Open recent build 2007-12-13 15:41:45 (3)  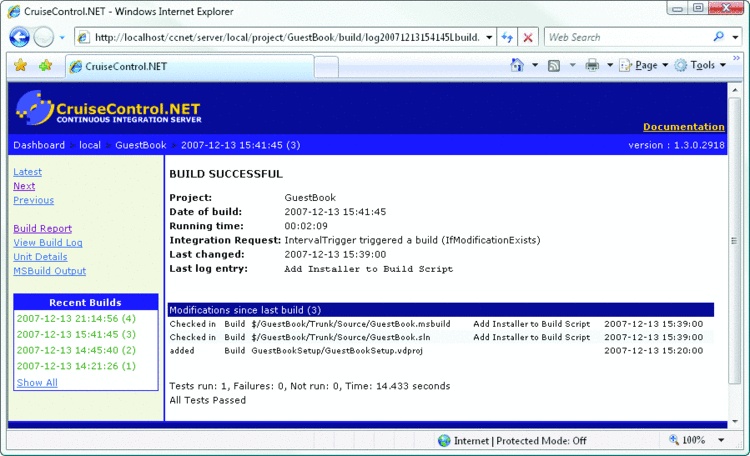(77, 334)
